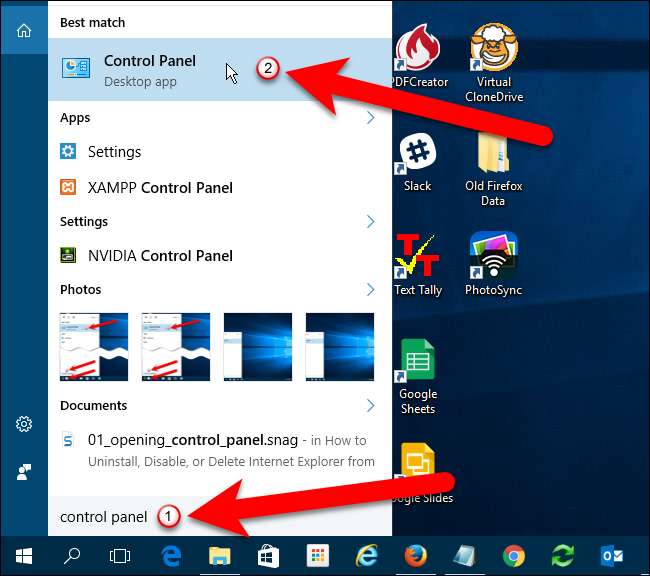The width and height of the screenshot is (650, 576).
Task: Open Firefox from the taskbar
Action: tap(415, 555)
